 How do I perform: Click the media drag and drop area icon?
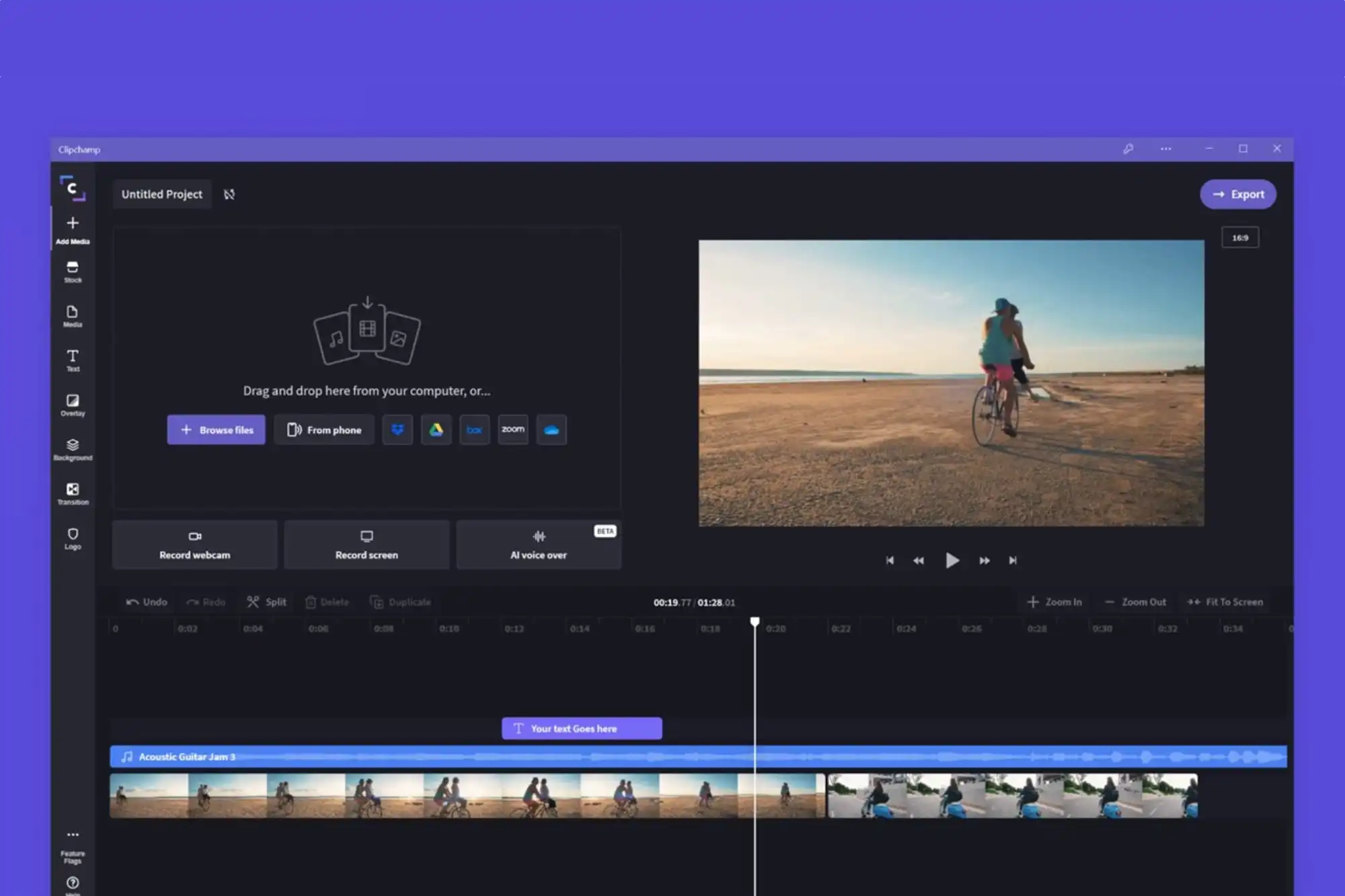click(367, 331)
